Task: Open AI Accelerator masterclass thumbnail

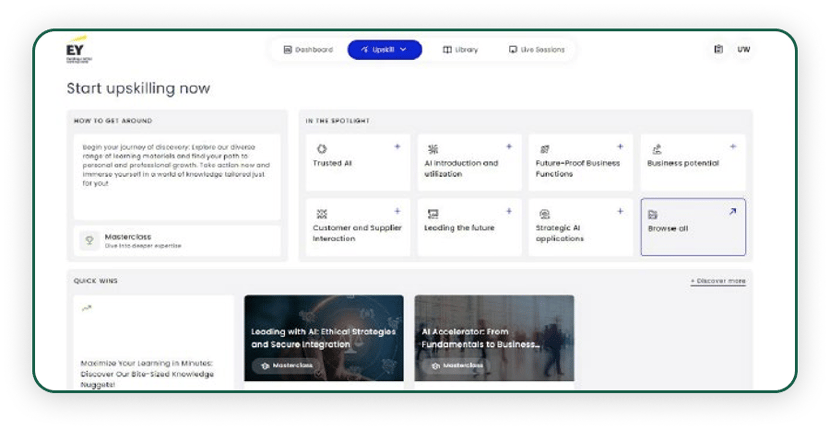Action: (494, 337)
